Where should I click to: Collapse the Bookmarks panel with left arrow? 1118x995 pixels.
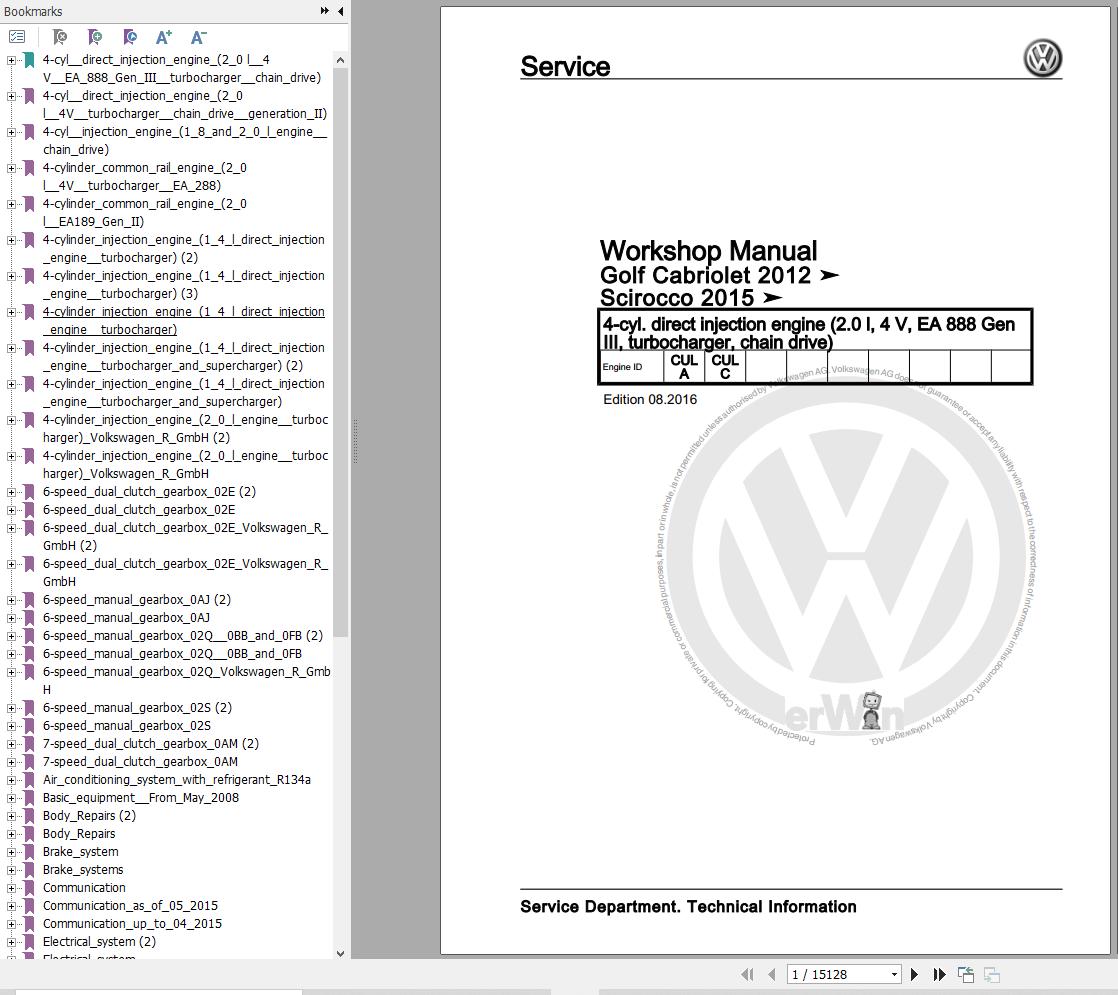pos(341,11)
